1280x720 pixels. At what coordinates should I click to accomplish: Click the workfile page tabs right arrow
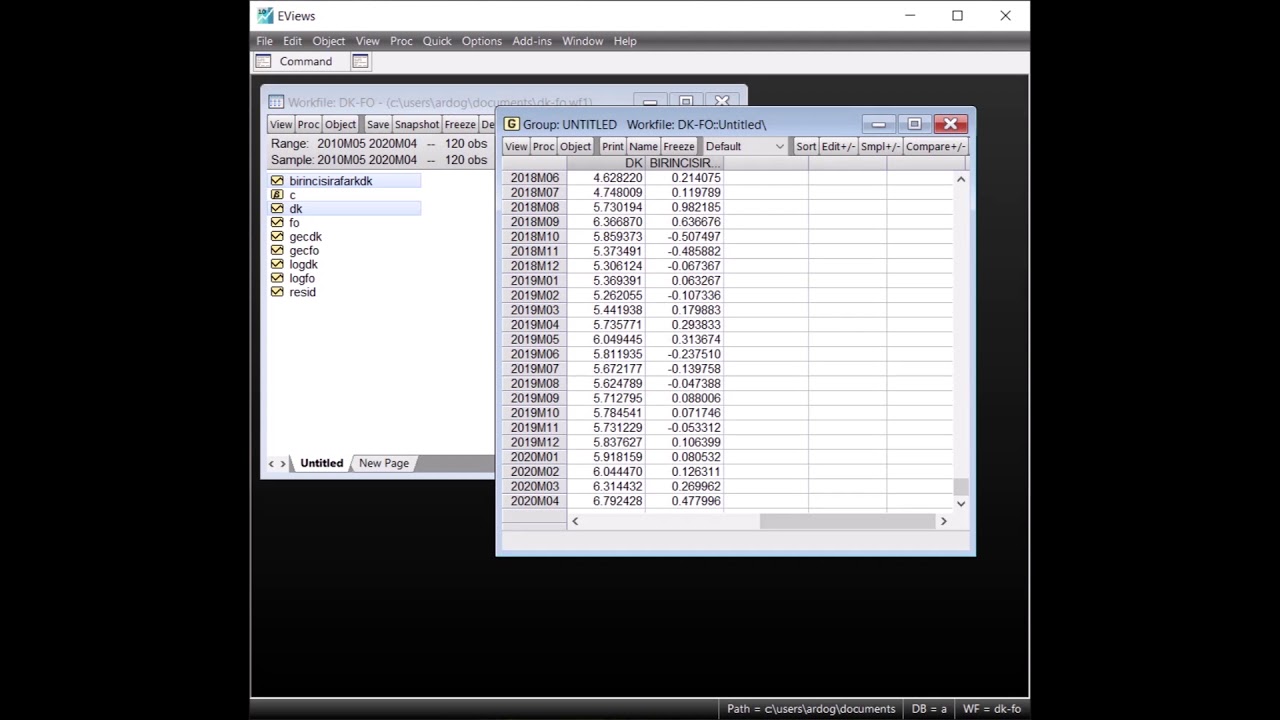click(x=284, y=463)
